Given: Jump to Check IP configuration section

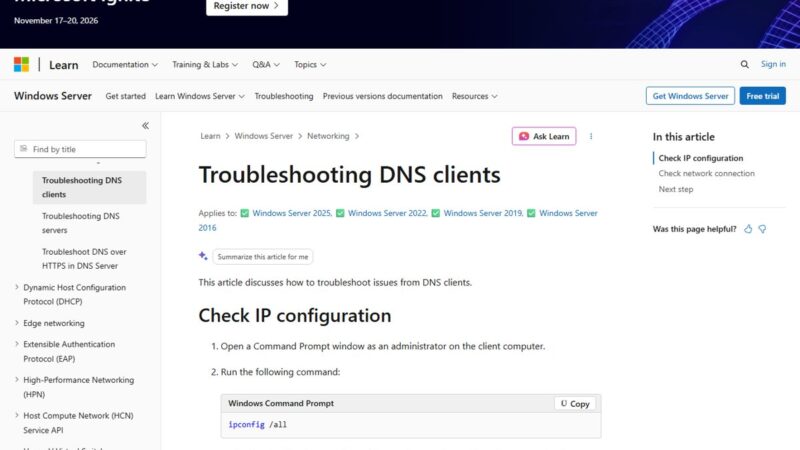Looking at the screenshot, I should (x=701, y=158).
